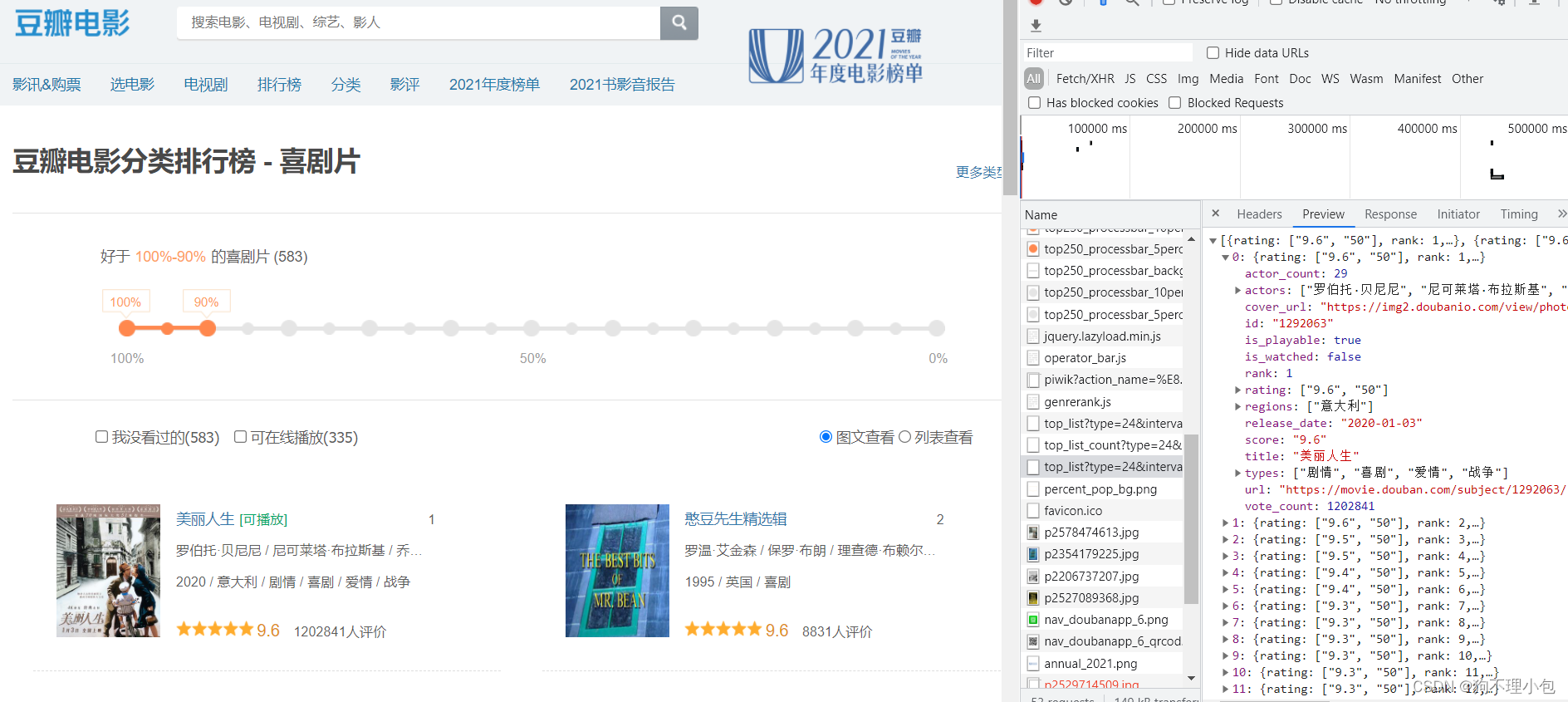Click the down arrow of request list scrollbar

[x=1191, y=678]
